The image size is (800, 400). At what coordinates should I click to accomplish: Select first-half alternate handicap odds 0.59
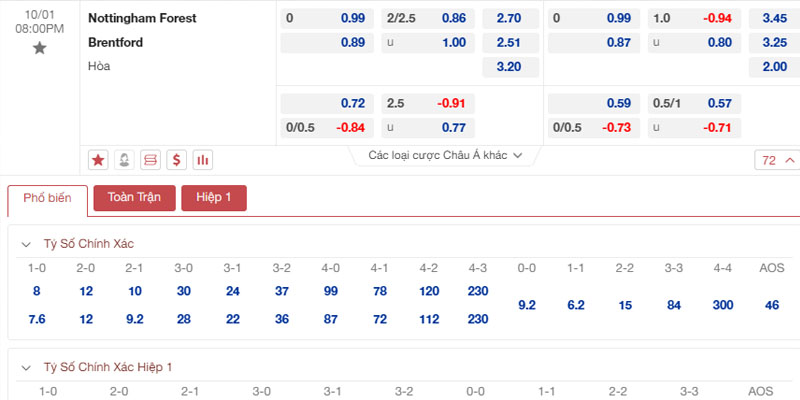(593, 104)
